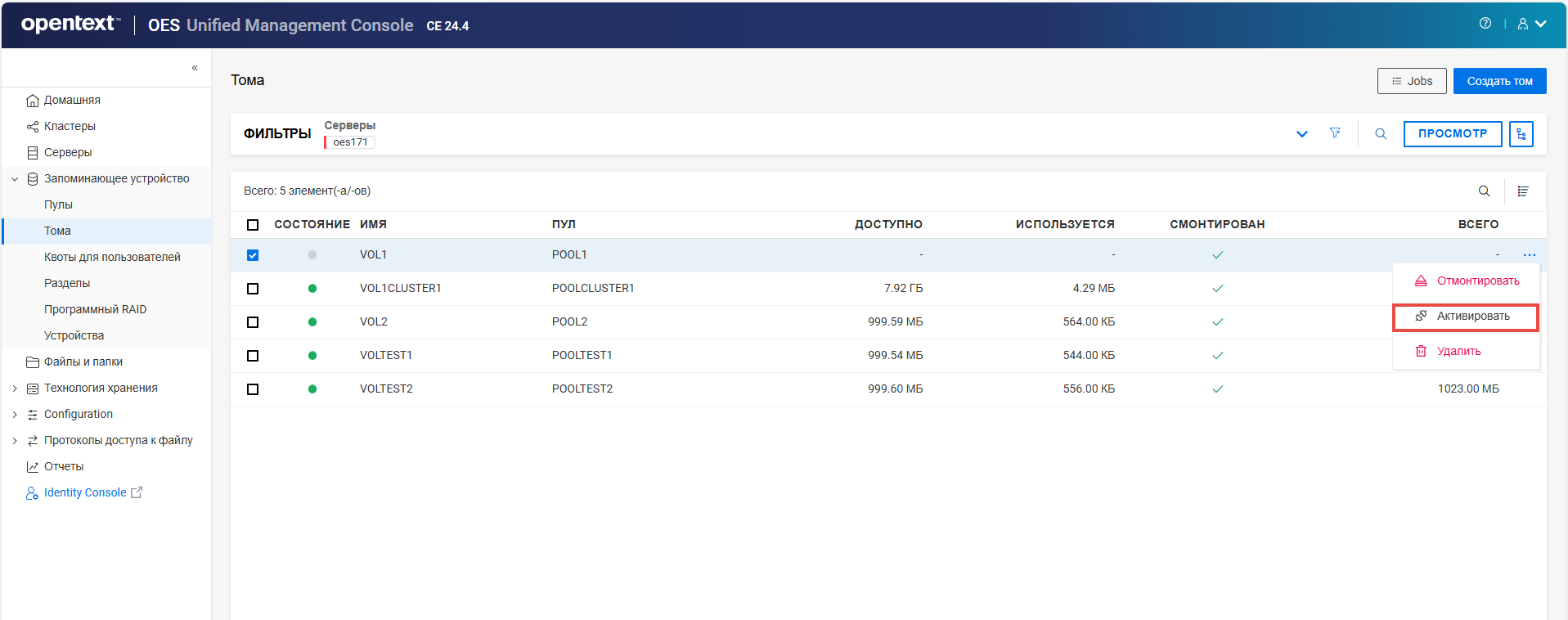
Task: Collapse the left sidebar navigation
Action: pos(195,68)
